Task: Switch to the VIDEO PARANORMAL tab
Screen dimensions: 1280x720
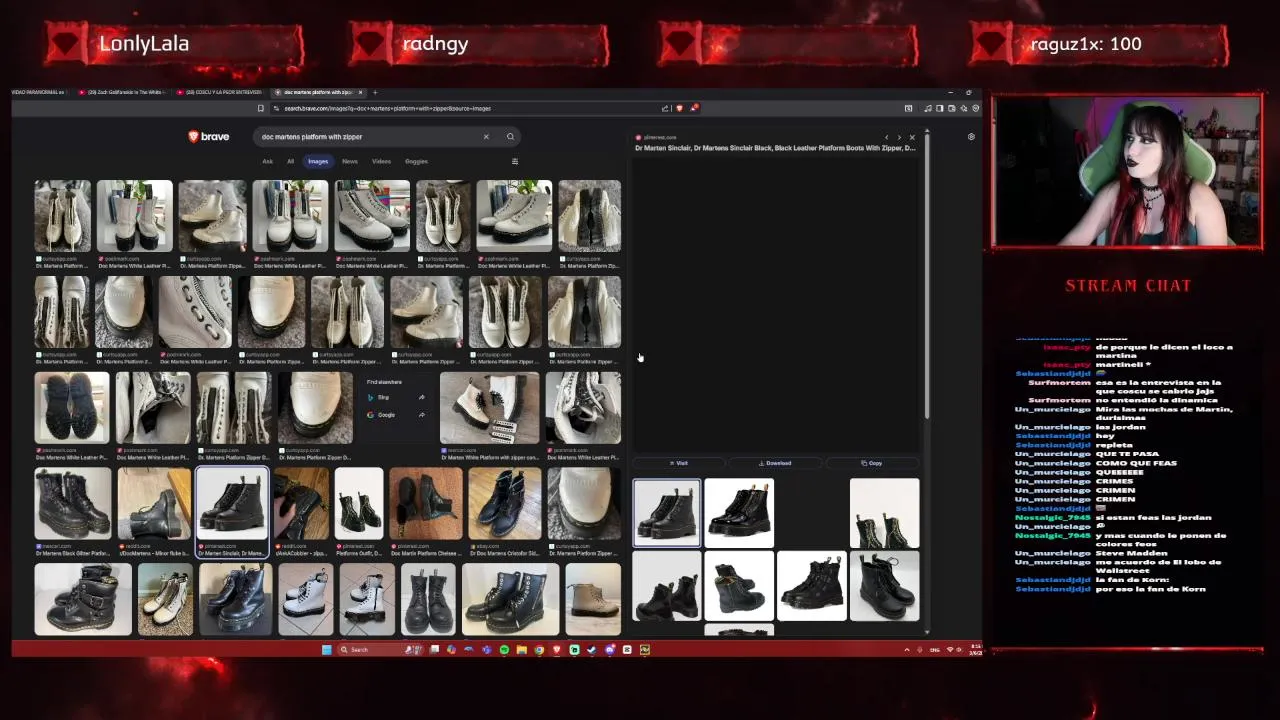Action: [x=40, y=92]
